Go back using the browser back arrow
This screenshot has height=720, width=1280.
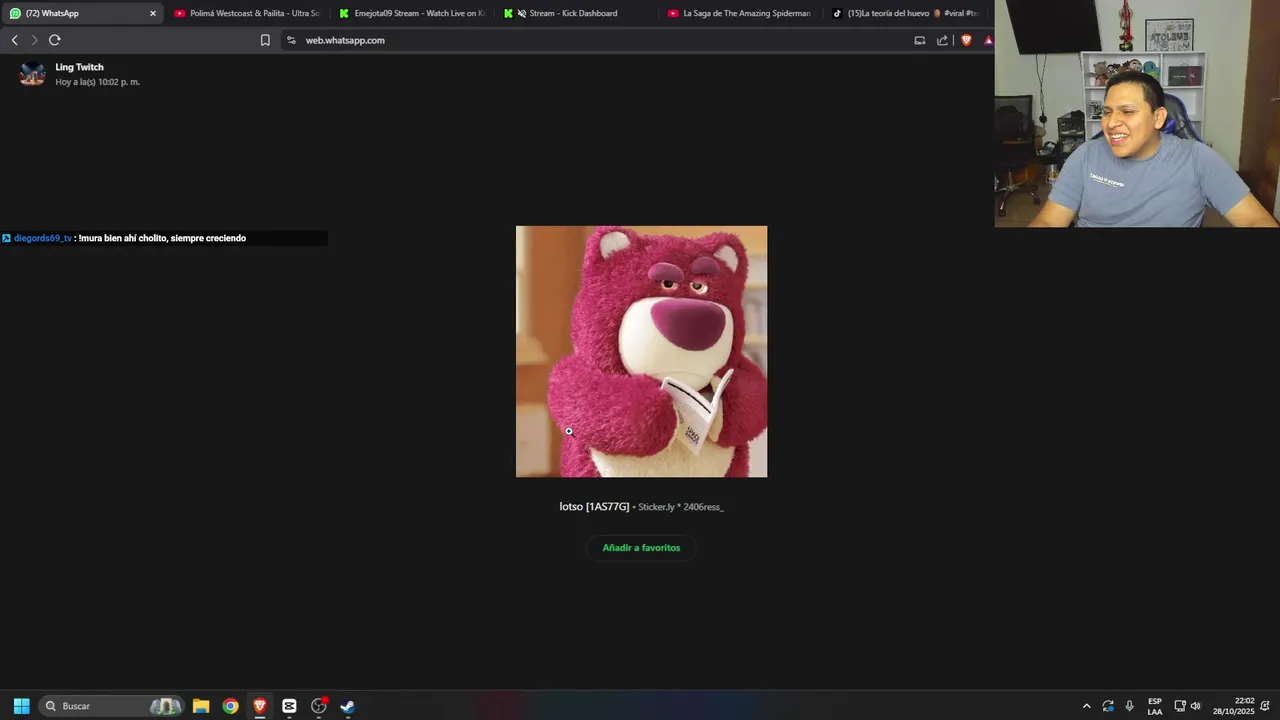[x=14, y=40]
